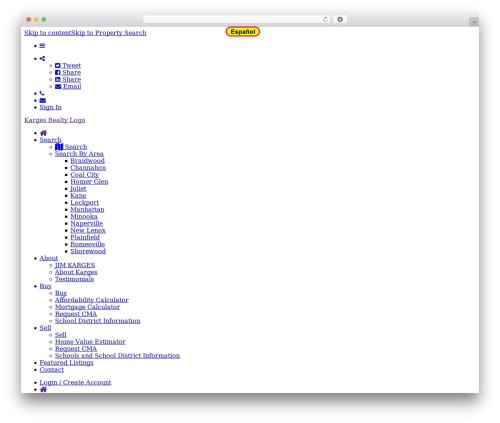The height and width of the screenshot is (423, 500).
Task: Click the Sell submenu link
Action: (x=61, y=335)
